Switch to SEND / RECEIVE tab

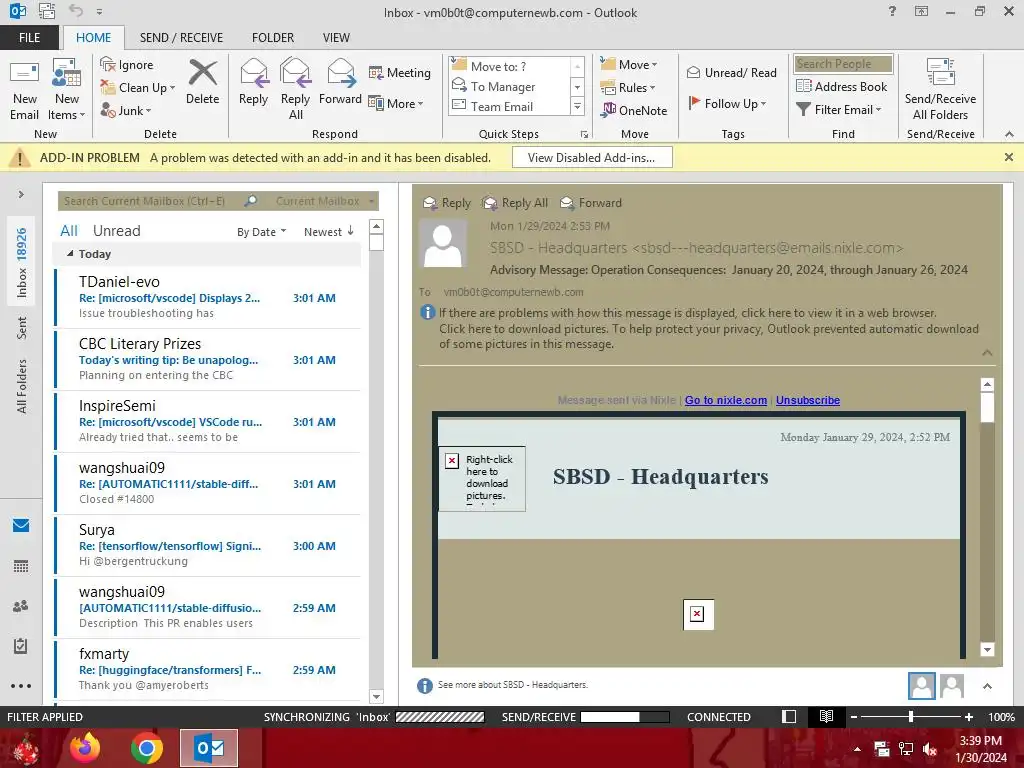coord(181,38)
